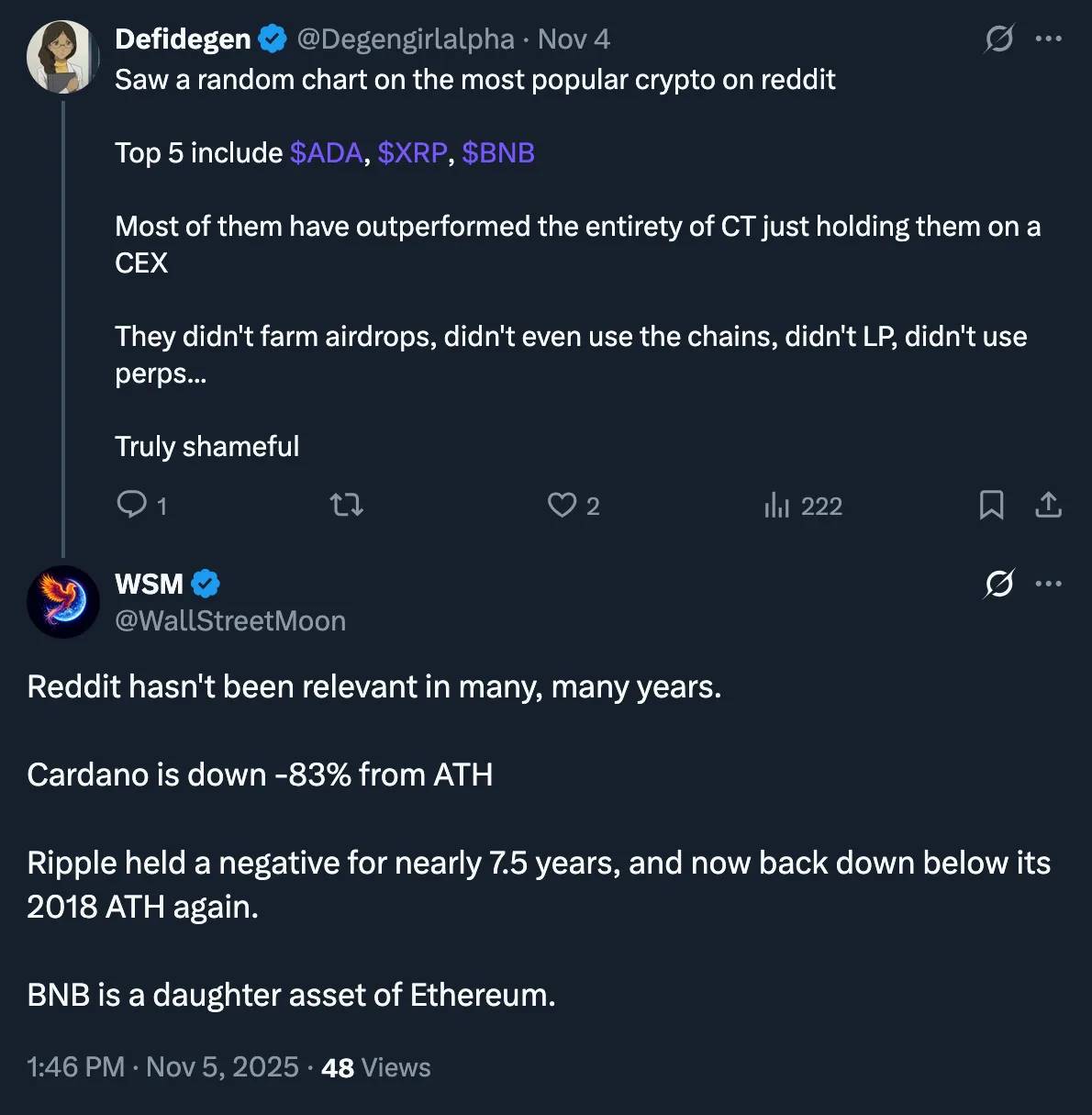
Task: Open the $XRP cashtag link
Action: coord(412,152)
